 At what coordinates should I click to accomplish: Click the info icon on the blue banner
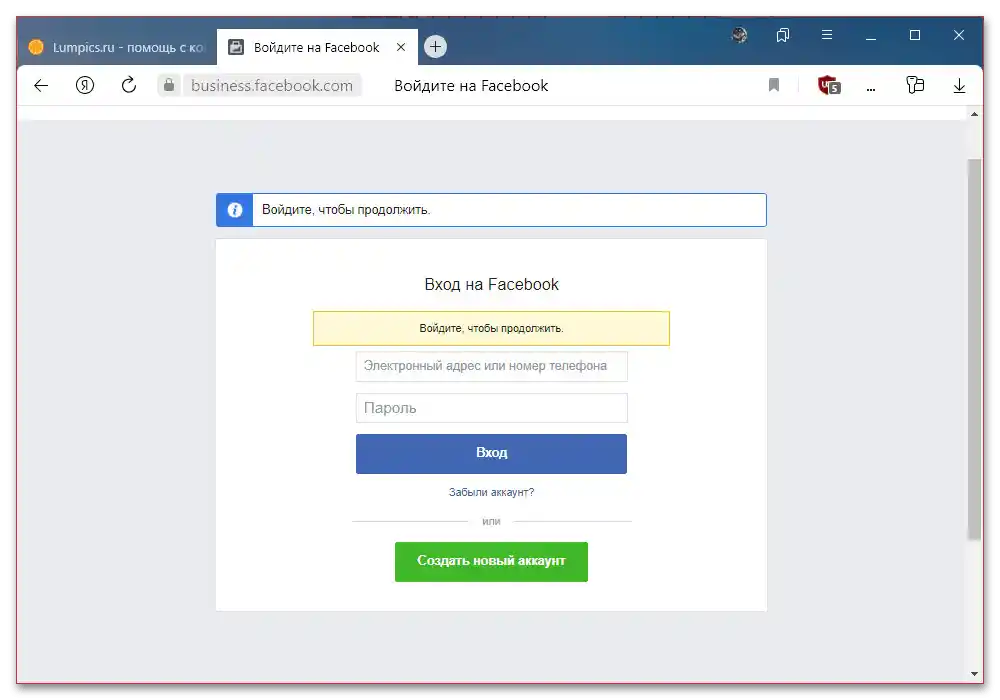(x=233, y=209)
